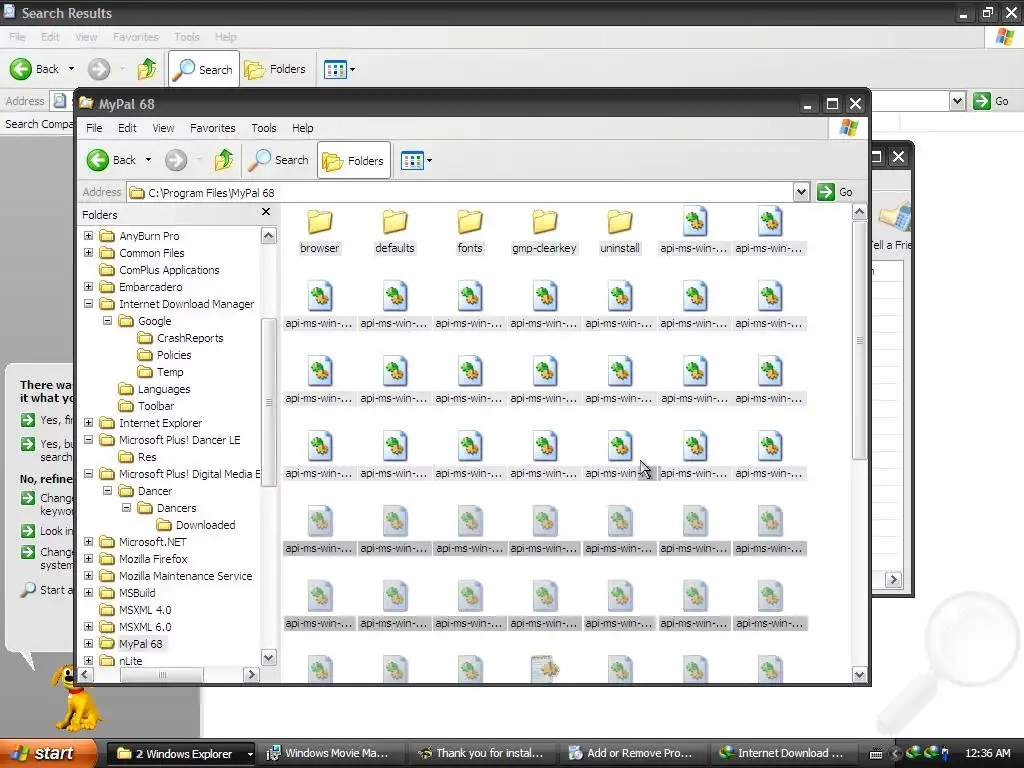Open the Help menu in MyPal 68
This screenshot has width=1024, height=768.
point(302,128)
